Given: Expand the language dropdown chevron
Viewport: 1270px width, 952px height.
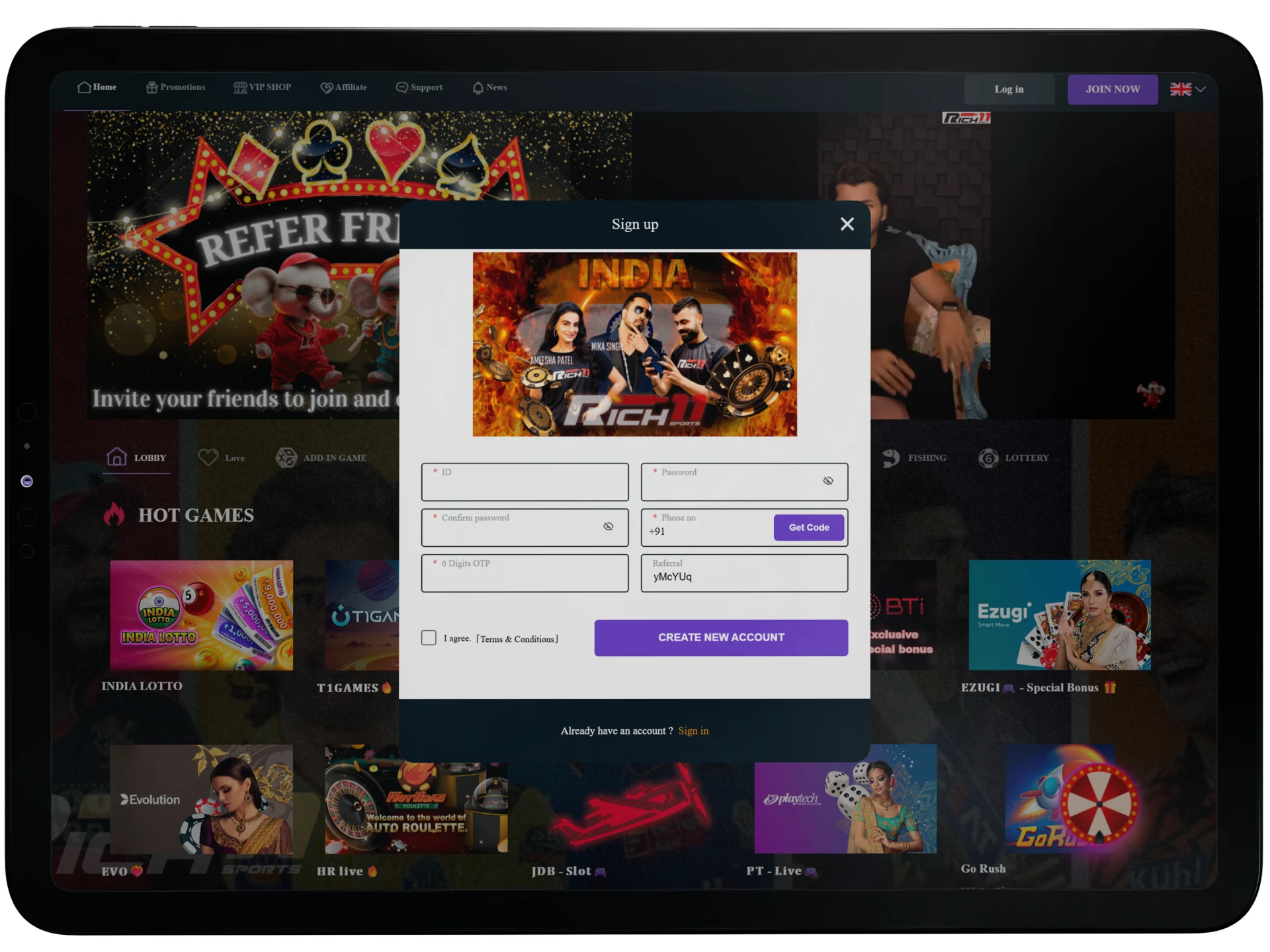Looking at the screenshot, I should [1200, 89].
